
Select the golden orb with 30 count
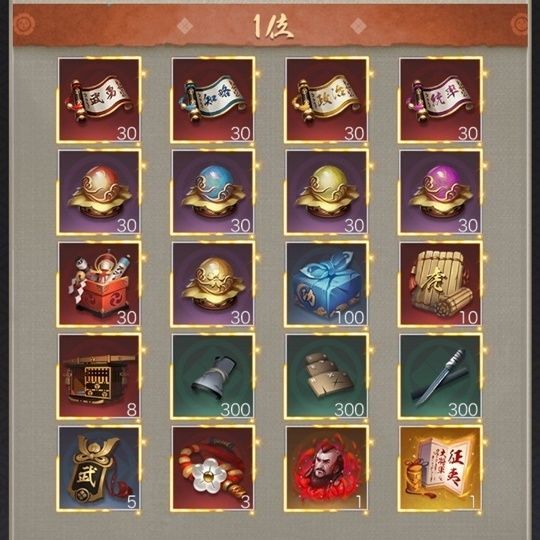213,284
